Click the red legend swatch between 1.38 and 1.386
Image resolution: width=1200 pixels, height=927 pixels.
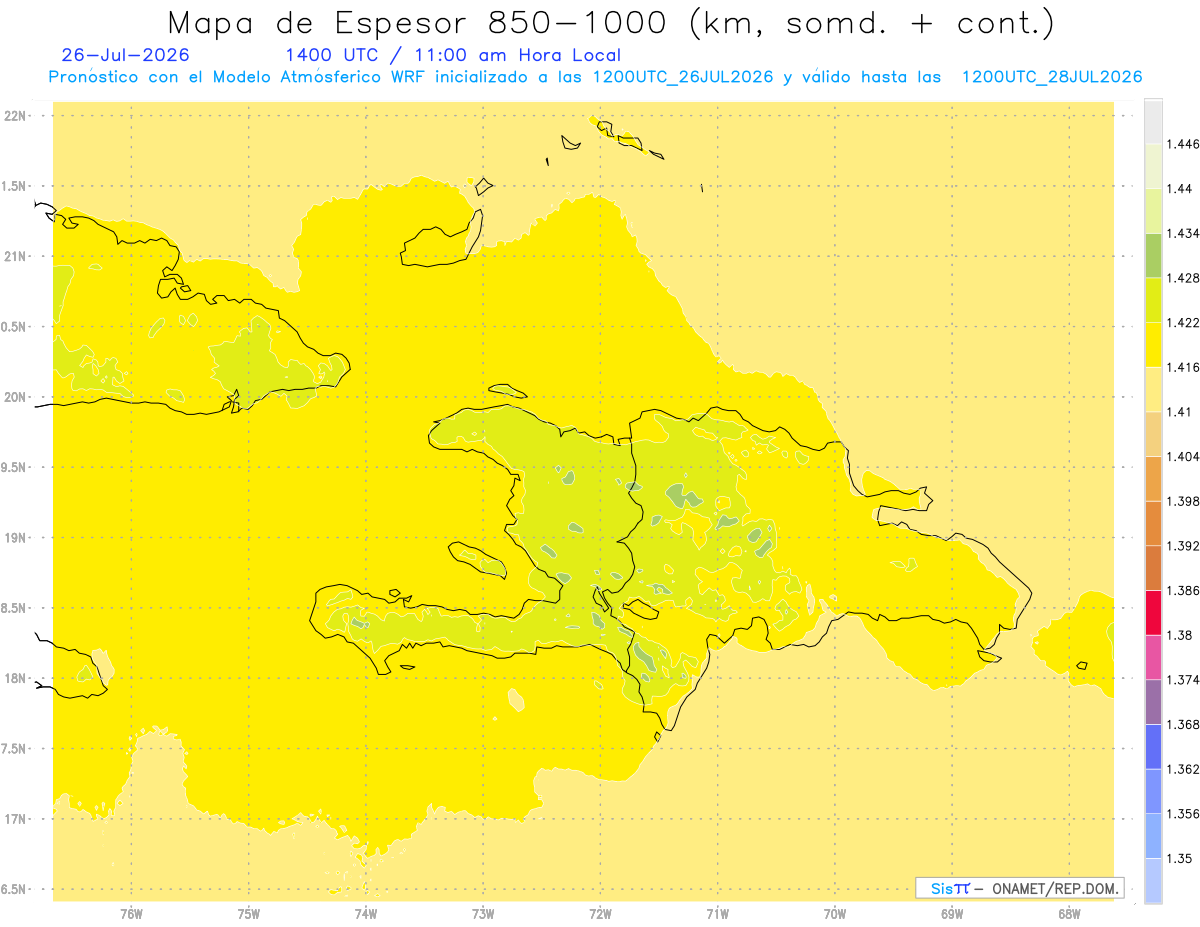click(x=1153, y=612)
